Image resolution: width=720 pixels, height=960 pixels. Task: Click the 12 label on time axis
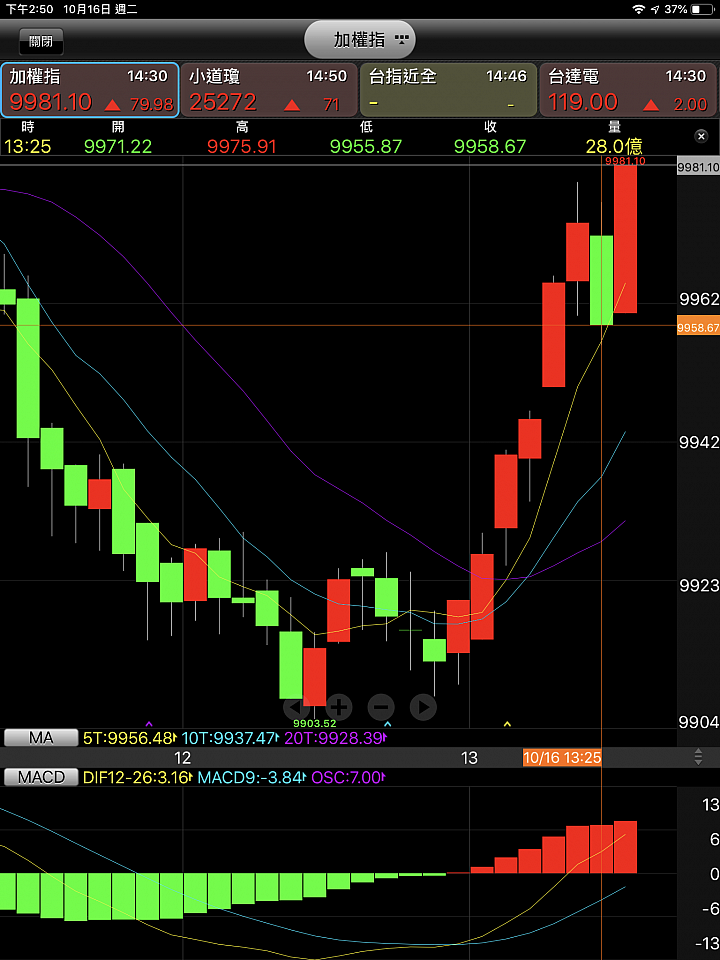click(x=182, y=758)
